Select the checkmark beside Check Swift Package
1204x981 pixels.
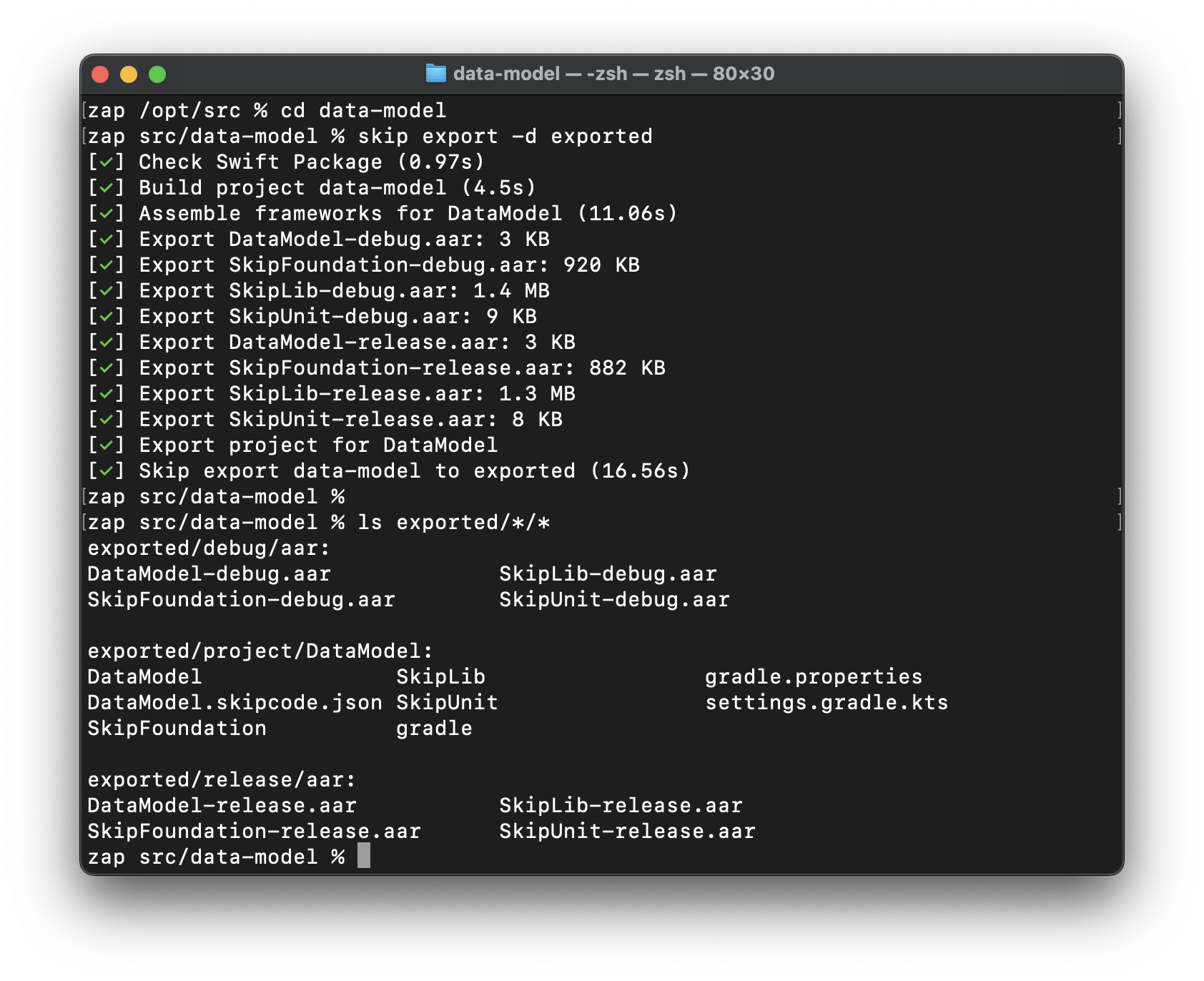pos(106,162)
